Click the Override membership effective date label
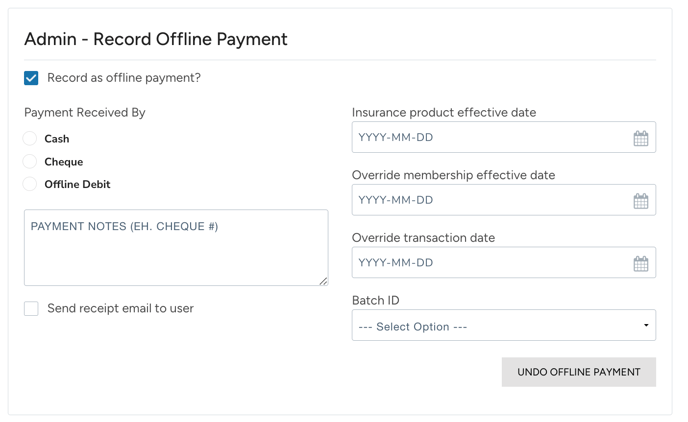 [x=453, y=175]
